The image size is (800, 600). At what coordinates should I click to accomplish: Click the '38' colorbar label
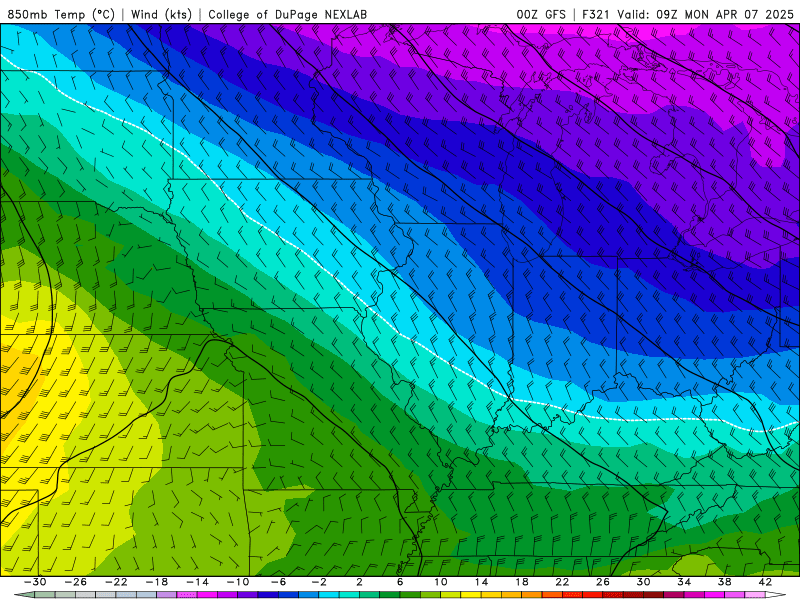point(724,582)
